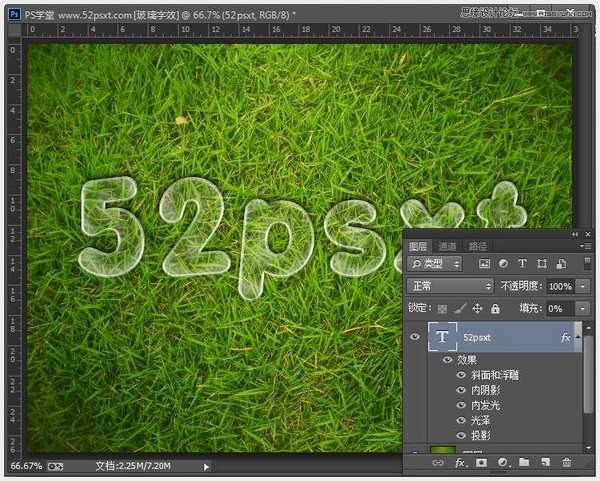The height and width of the screenshot is (481, 600).
Task: Toggle visibility of 斜面和浮雕 effect
Action: pos(461,375)
